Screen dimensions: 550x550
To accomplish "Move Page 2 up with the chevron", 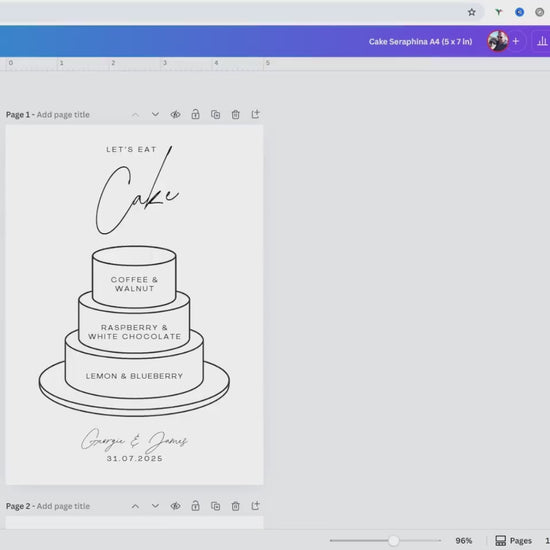I will click(x=135, y=506).
